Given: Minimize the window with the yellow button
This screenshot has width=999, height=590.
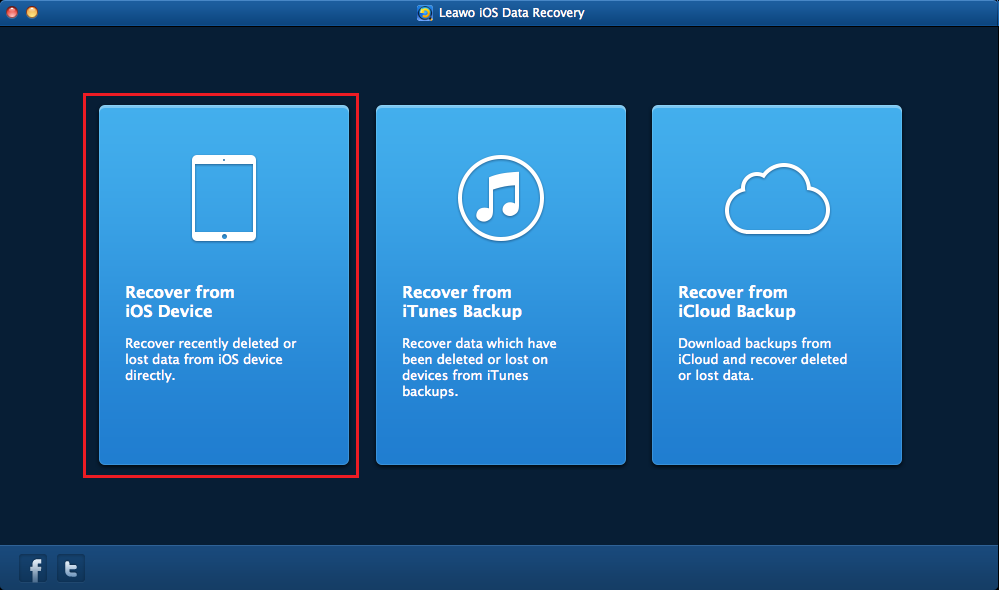Looking at the screenshot, I should (x=32, y=13).
